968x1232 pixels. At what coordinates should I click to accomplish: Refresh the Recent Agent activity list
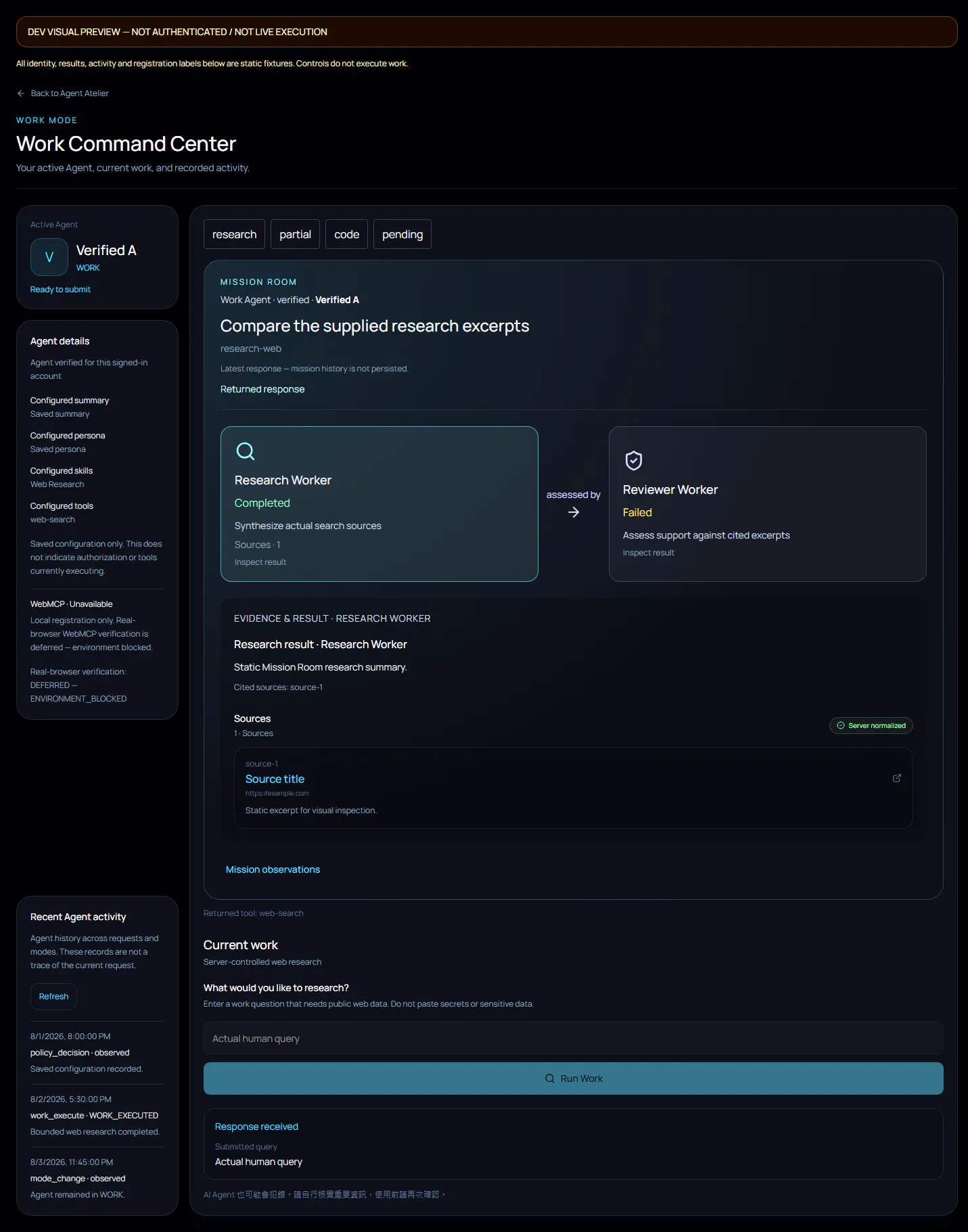click(x=54, y=997)
